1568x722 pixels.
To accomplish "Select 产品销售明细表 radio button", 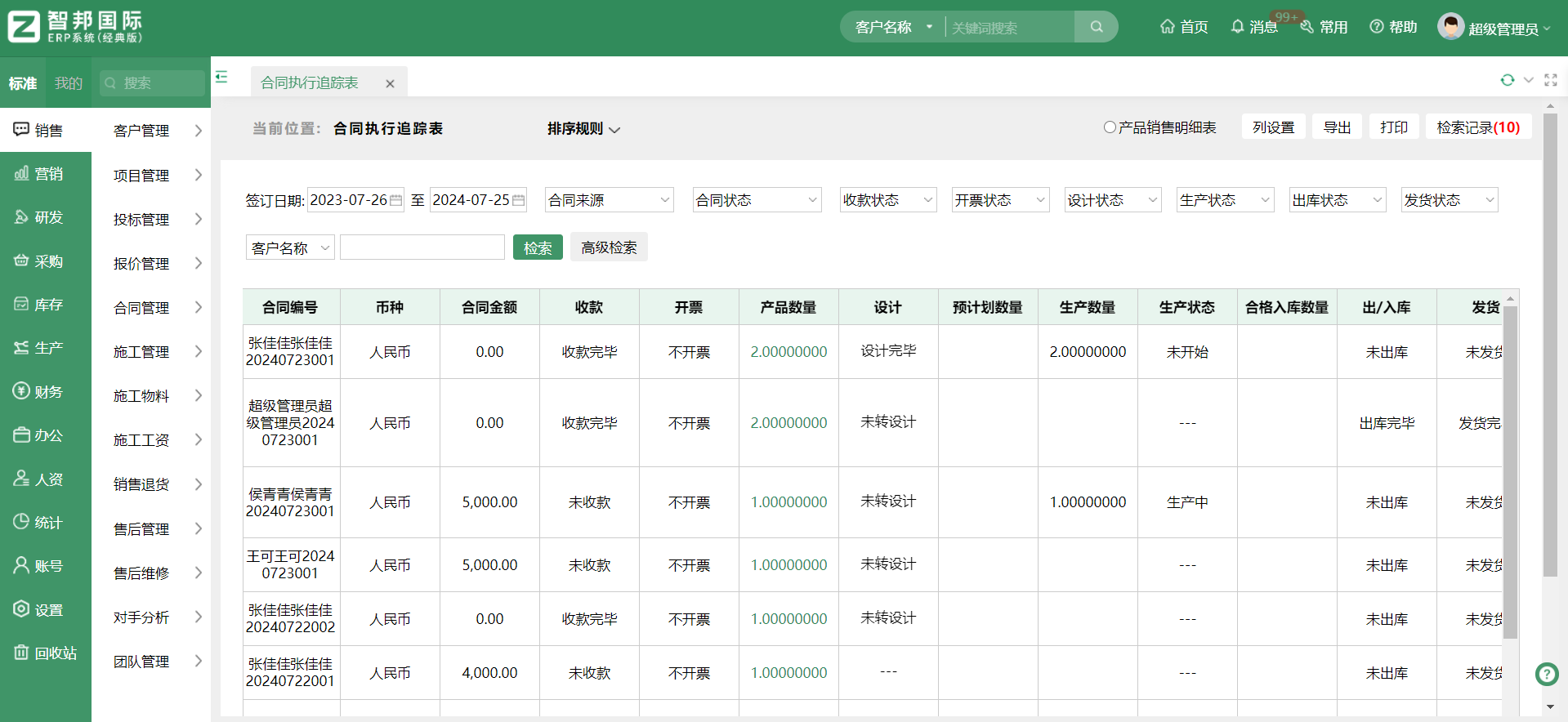I will click(x=1110, y=127).
